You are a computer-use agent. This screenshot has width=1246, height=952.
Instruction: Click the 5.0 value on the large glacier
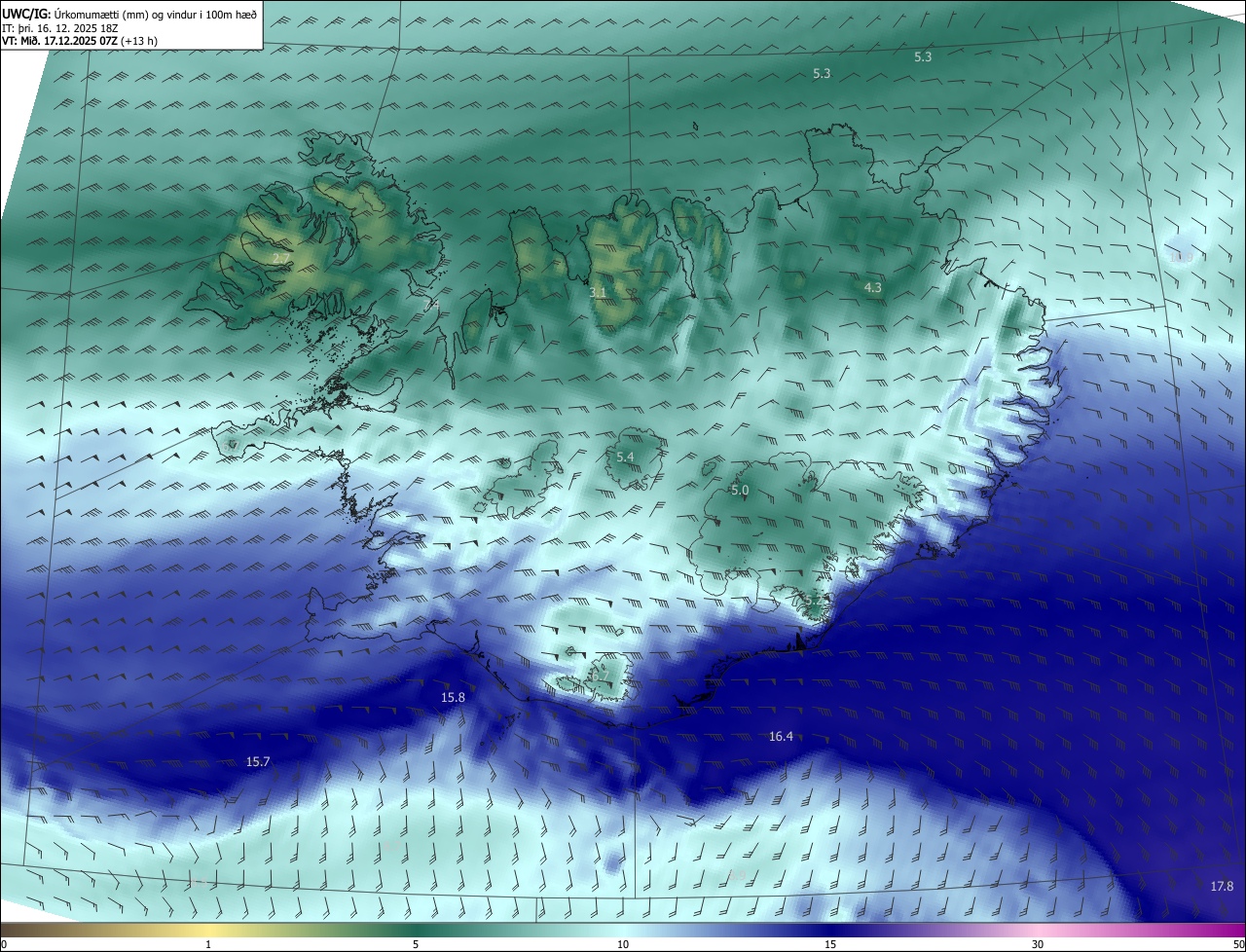(740, 490)
